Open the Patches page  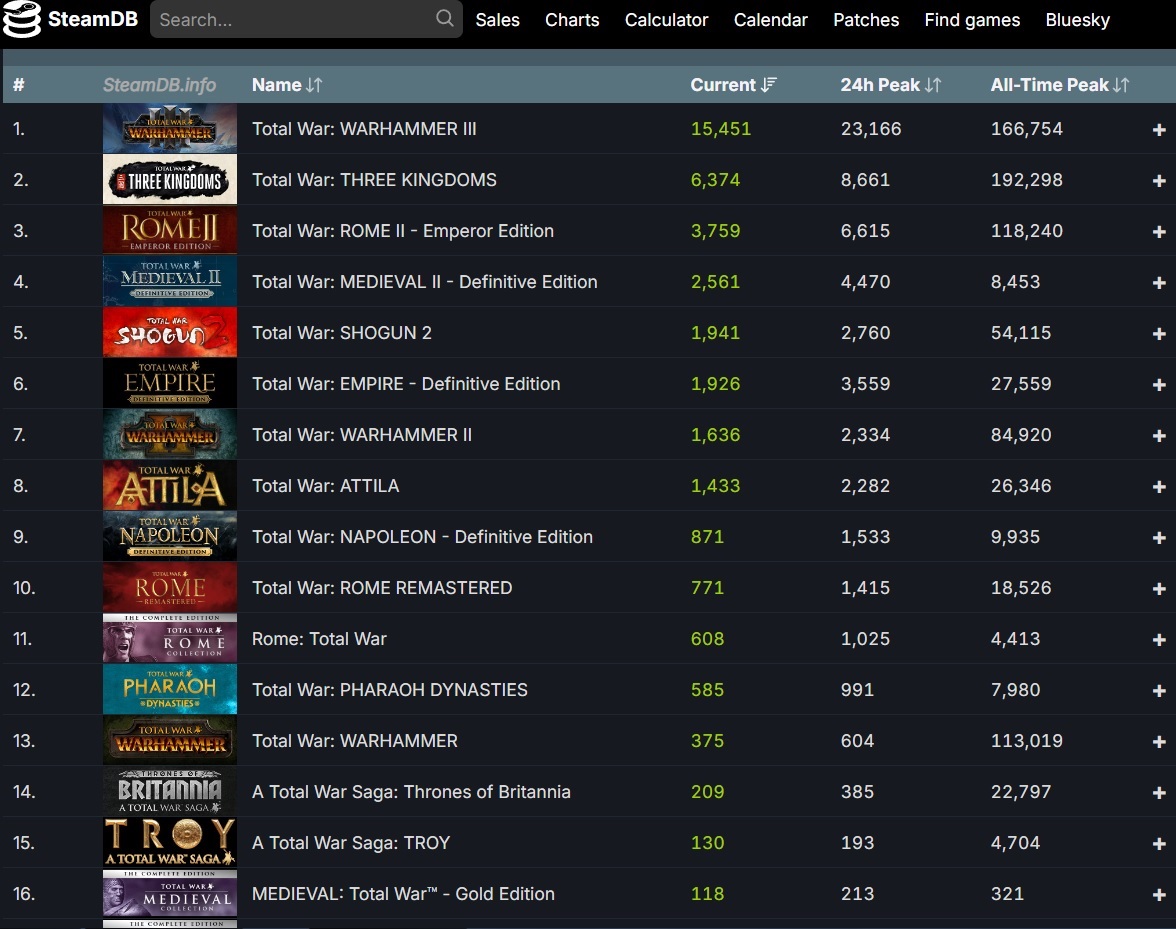[866, 20]
